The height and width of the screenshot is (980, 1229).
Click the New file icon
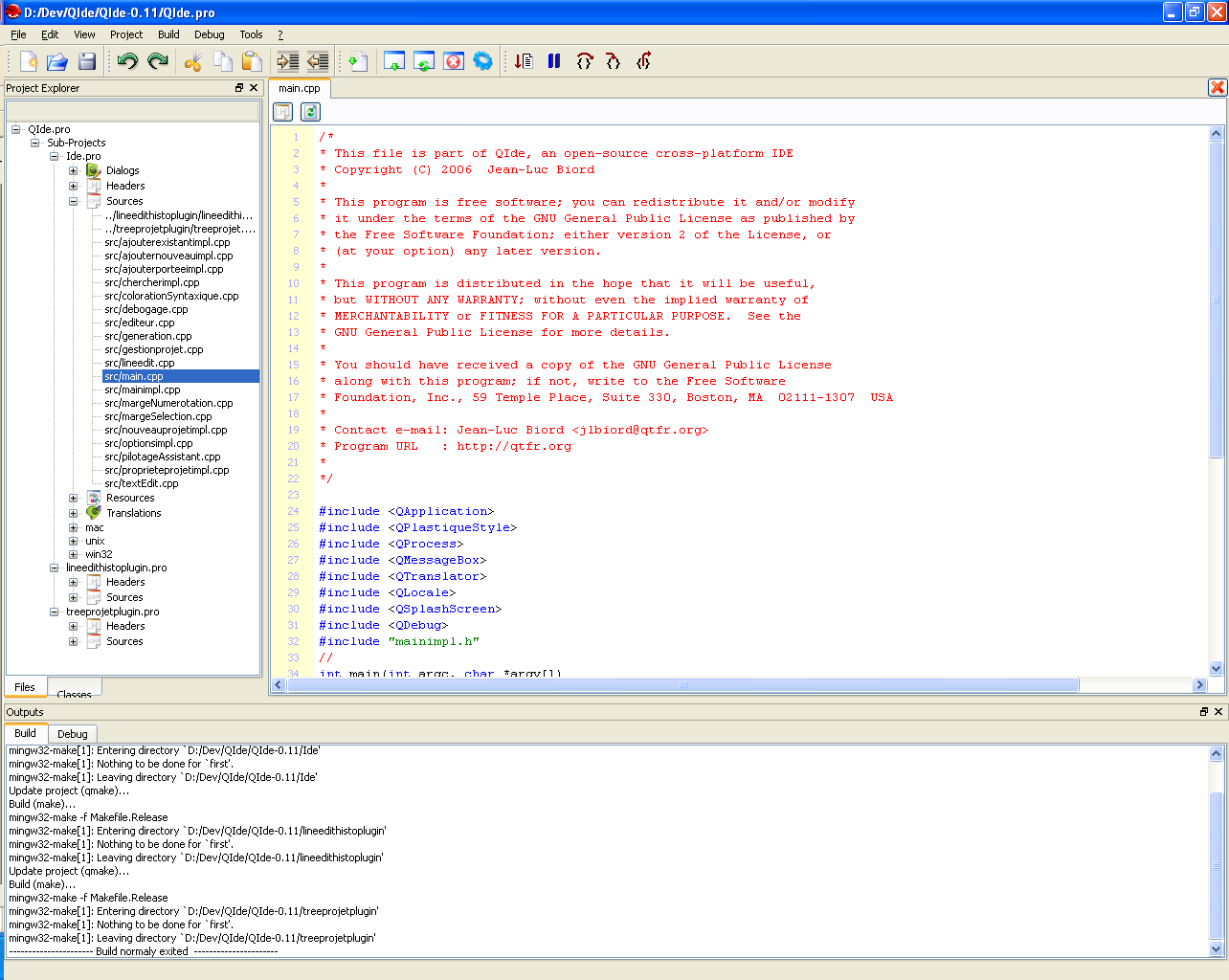pyautogui.click(x=29, y=61)
